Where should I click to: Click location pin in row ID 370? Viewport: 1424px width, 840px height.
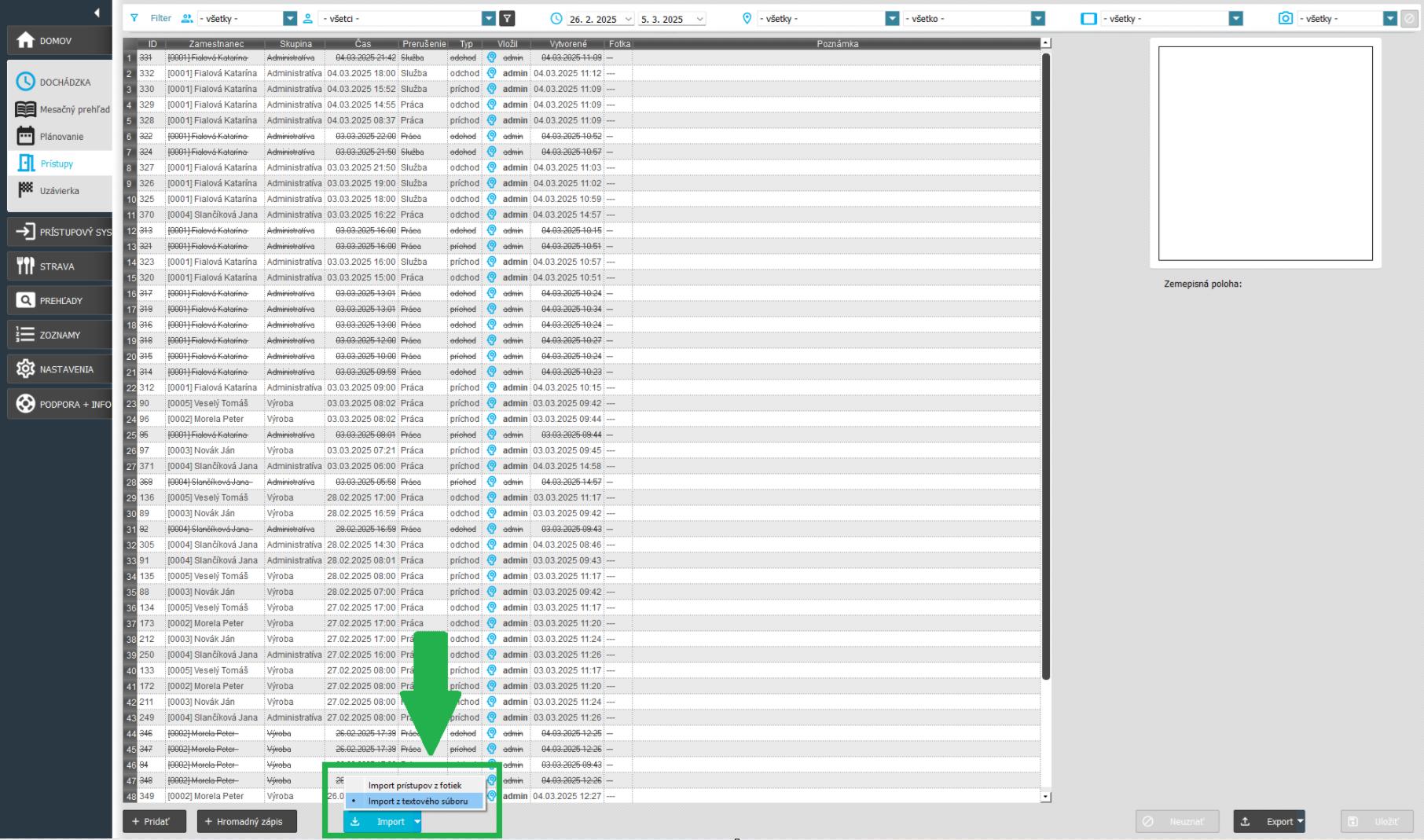[492, 215]
